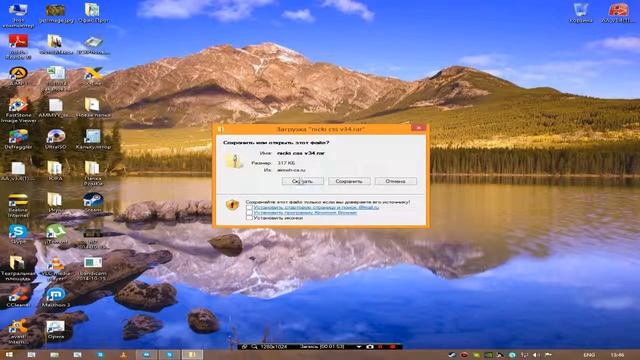Image resolution: width=640 pixels, height=360 pixels.
Task: Open the Excel spreadsheet desktop file
Action: [x=56, y=78]
